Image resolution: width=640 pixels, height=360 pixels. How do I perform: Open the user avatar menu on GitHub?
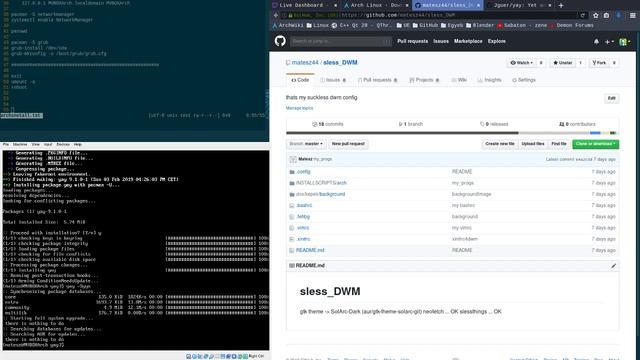click(624, 42)
